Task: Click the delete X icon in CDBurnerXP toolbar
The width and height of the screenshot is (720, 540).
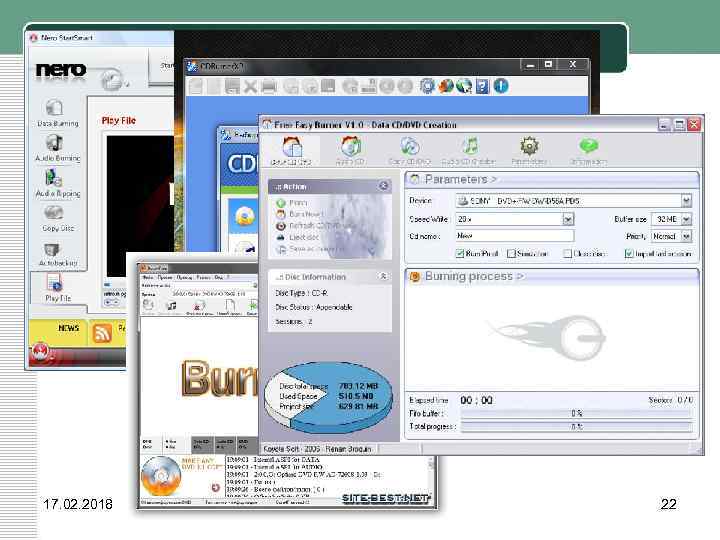Action: click(250, 86)
